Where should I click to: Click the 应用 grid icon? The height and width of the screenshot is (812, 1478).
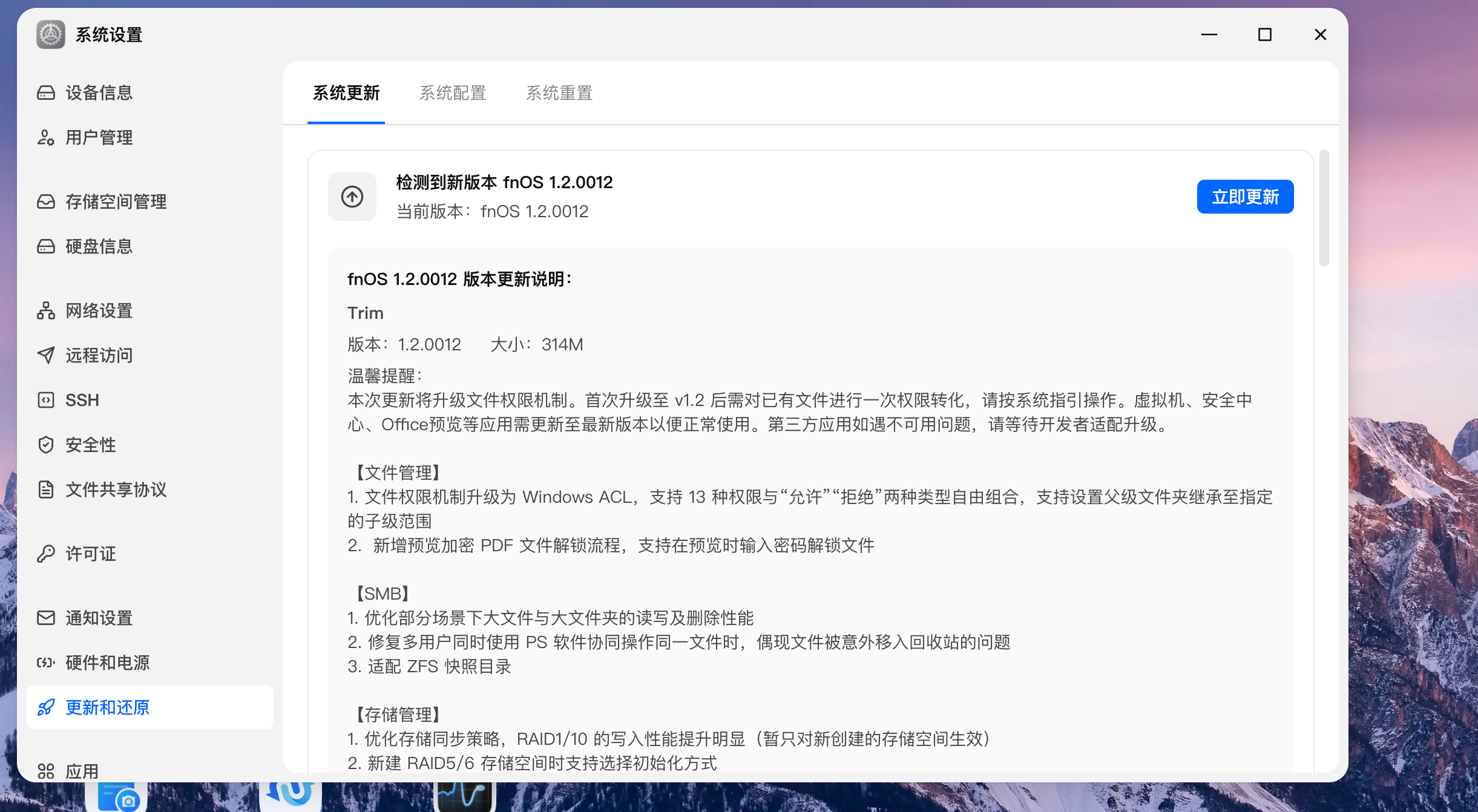(x=46, y=771)
